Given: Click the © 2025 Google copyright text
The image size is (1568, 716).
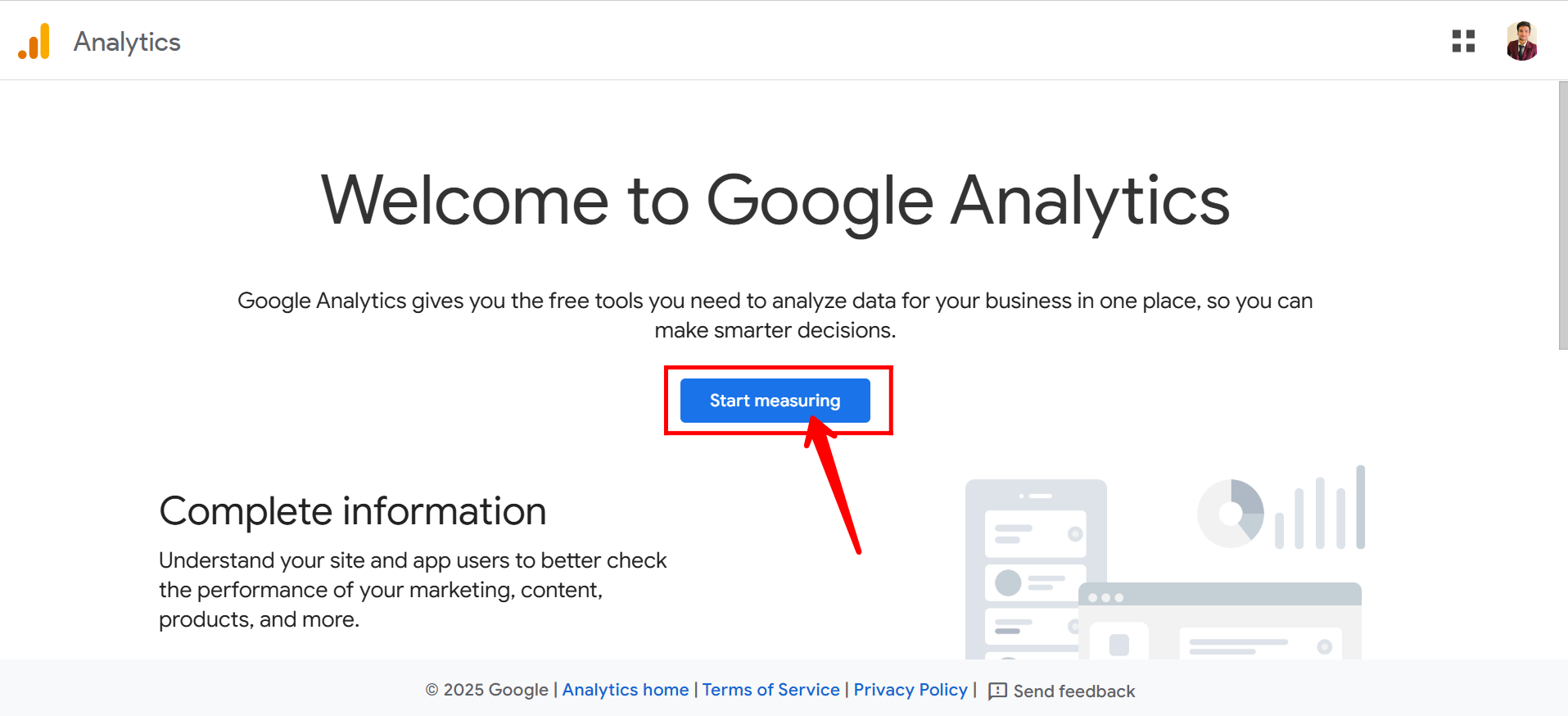Looking at the screenshot, I should [486, 690].
